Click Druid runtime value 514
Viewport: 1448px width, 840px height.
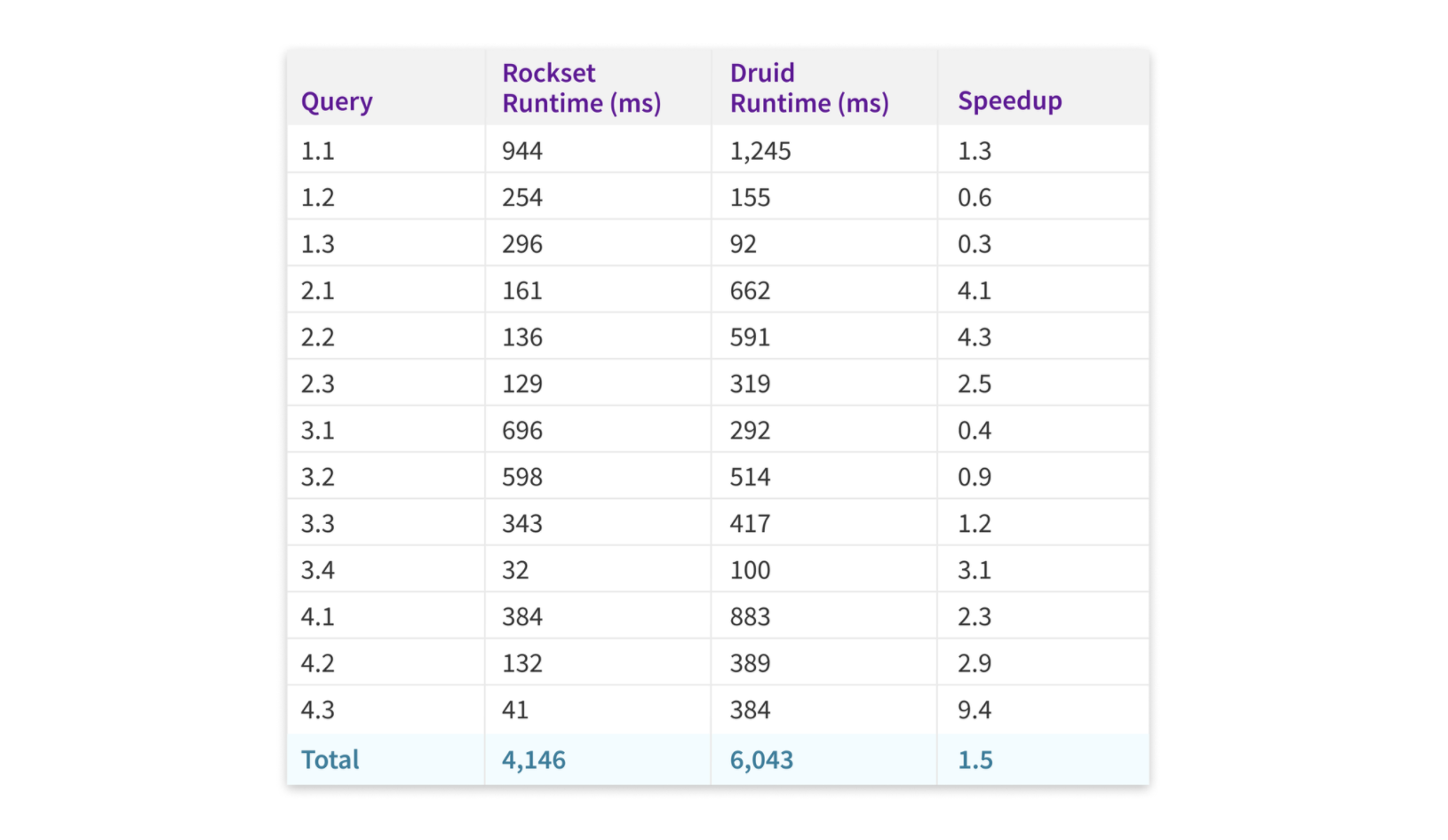tap(751, 477)
